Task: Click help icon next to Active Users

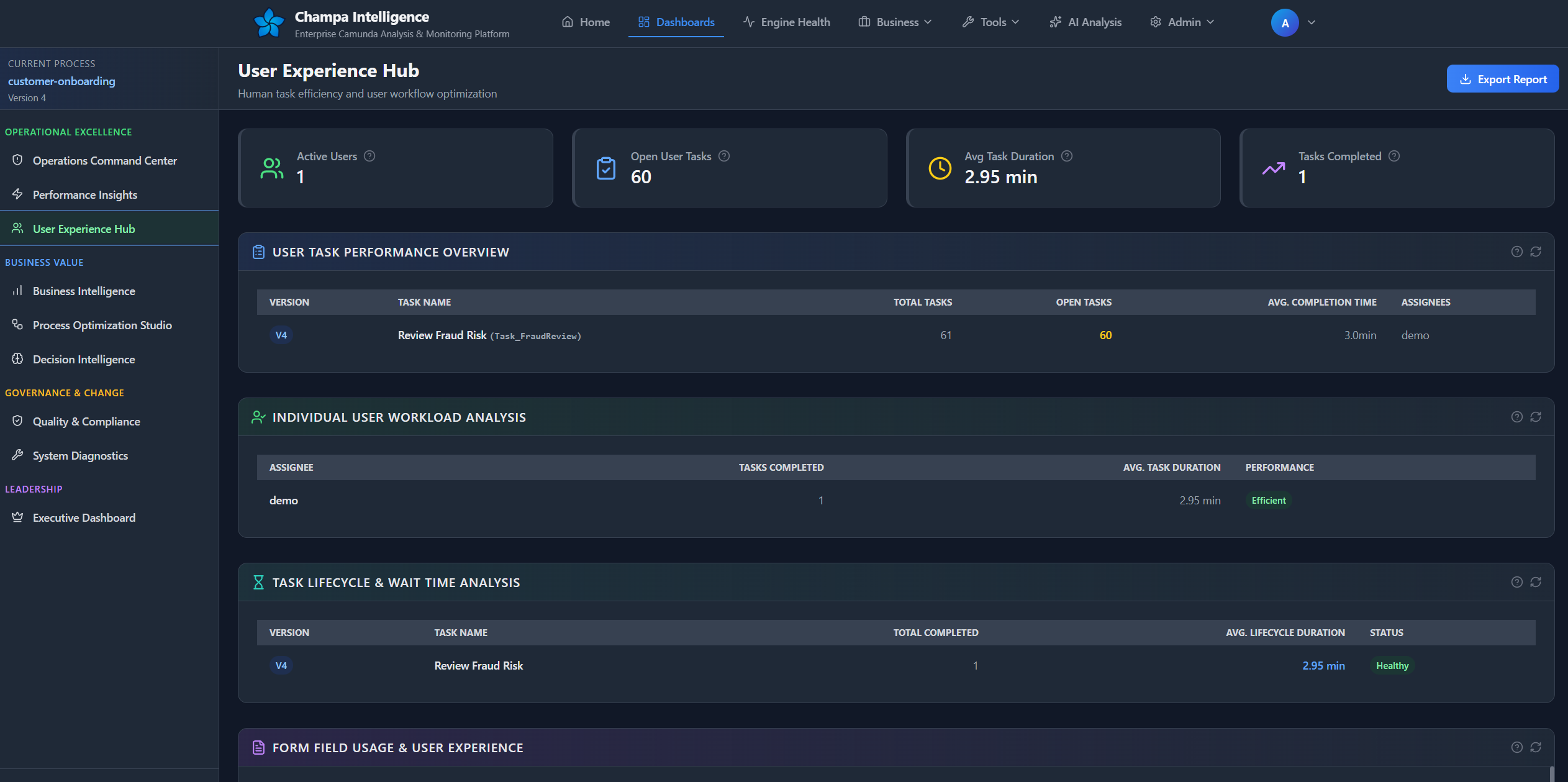Action: [x=369, y=156]
